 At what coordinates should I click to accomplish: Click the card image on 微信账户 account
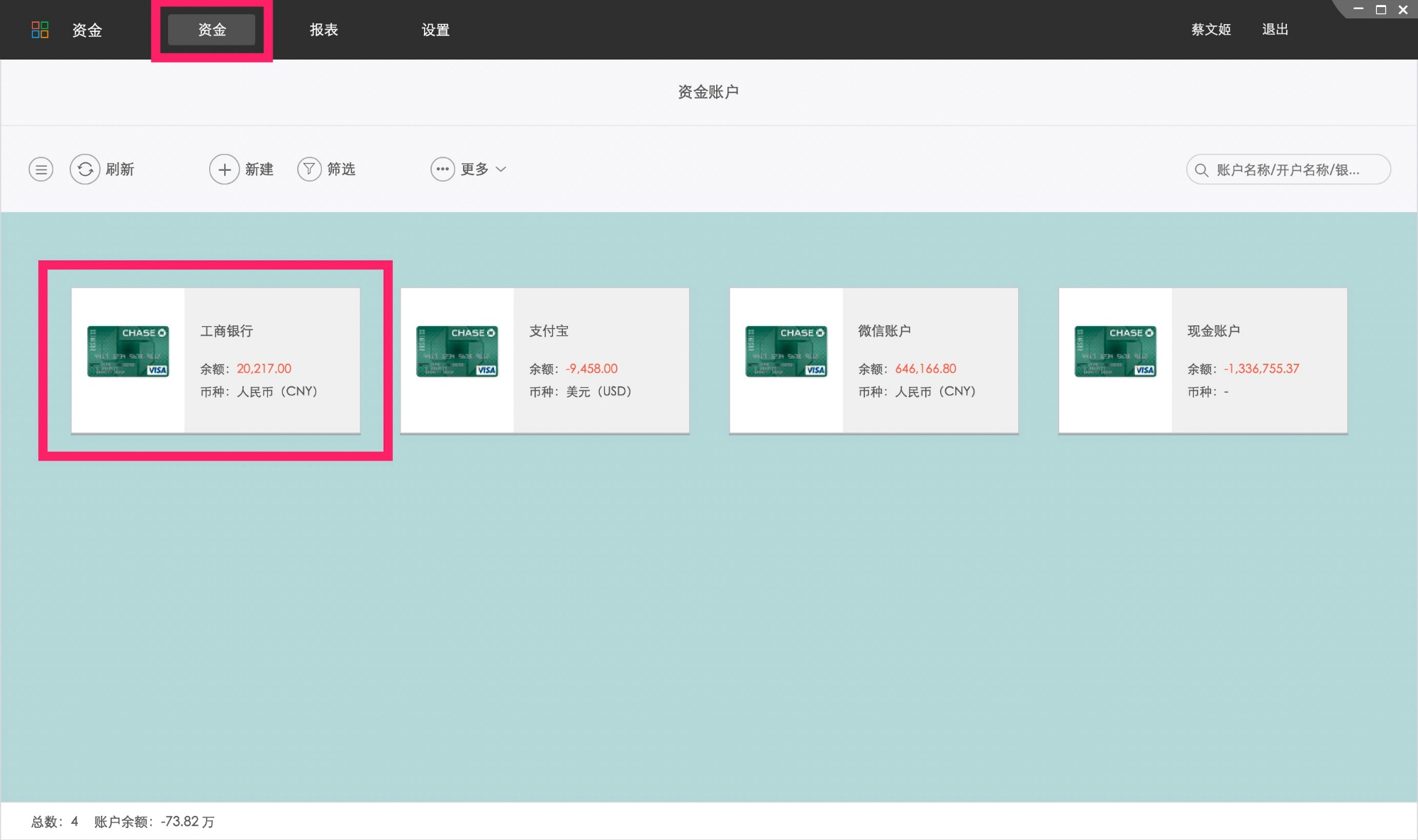coord(786,352)
